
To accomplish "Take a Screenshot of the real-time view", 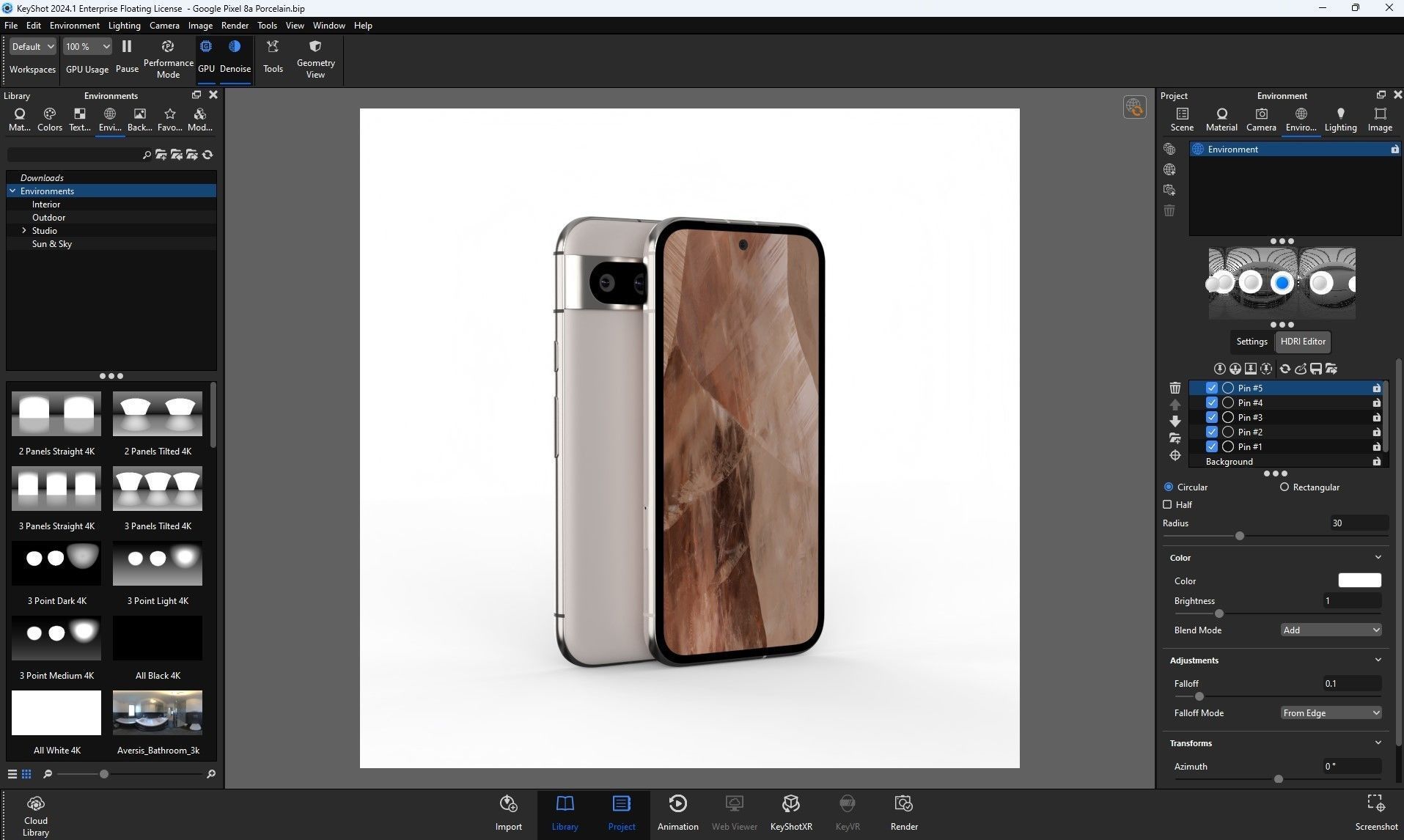I will pos(1376,813).
